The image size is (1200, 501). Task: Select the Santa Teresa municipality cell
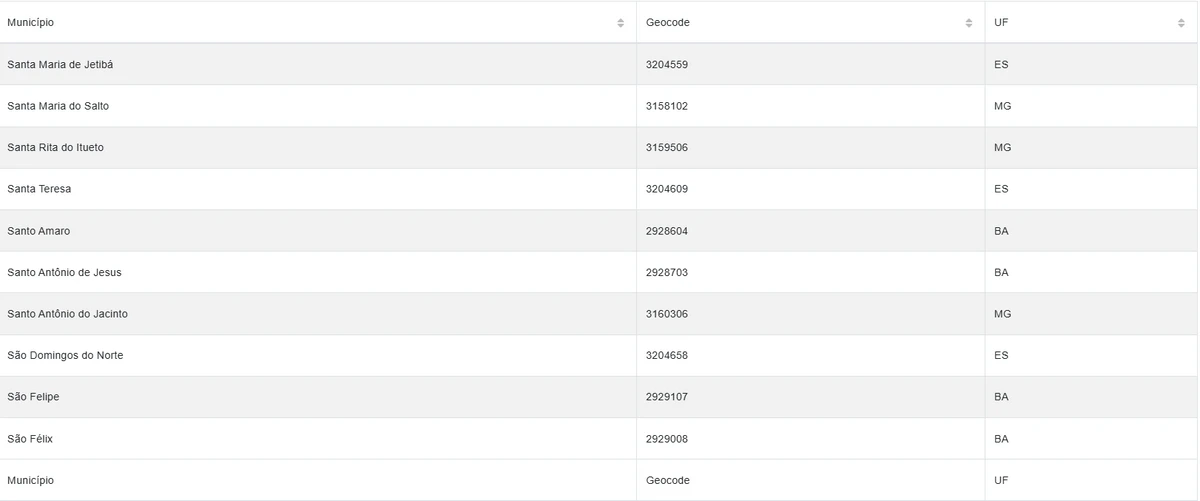click(x=39, y=189)
